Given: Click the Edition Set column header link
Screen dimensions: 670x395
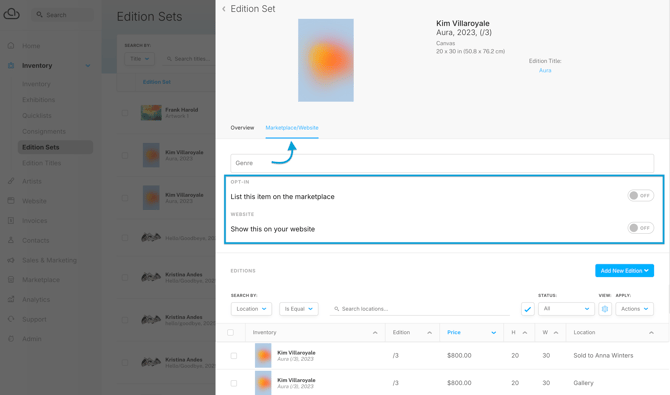Looking at the screenshot, I should tap(157, 82).
